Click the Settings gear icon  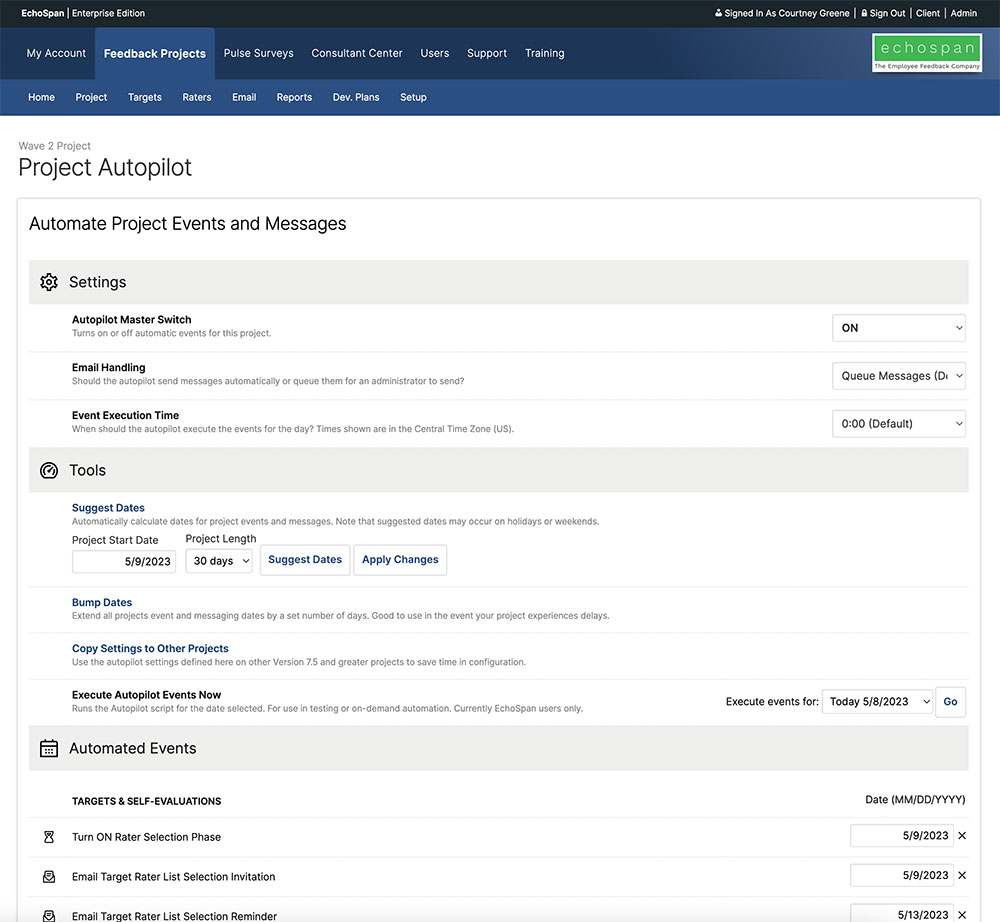coord(49,282)
